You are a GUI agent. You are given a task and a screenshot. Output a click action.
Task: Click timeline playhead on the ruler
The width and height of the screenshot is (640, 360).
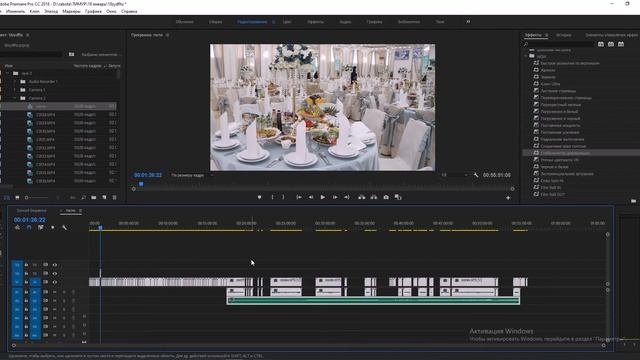(x=100, y=227)
